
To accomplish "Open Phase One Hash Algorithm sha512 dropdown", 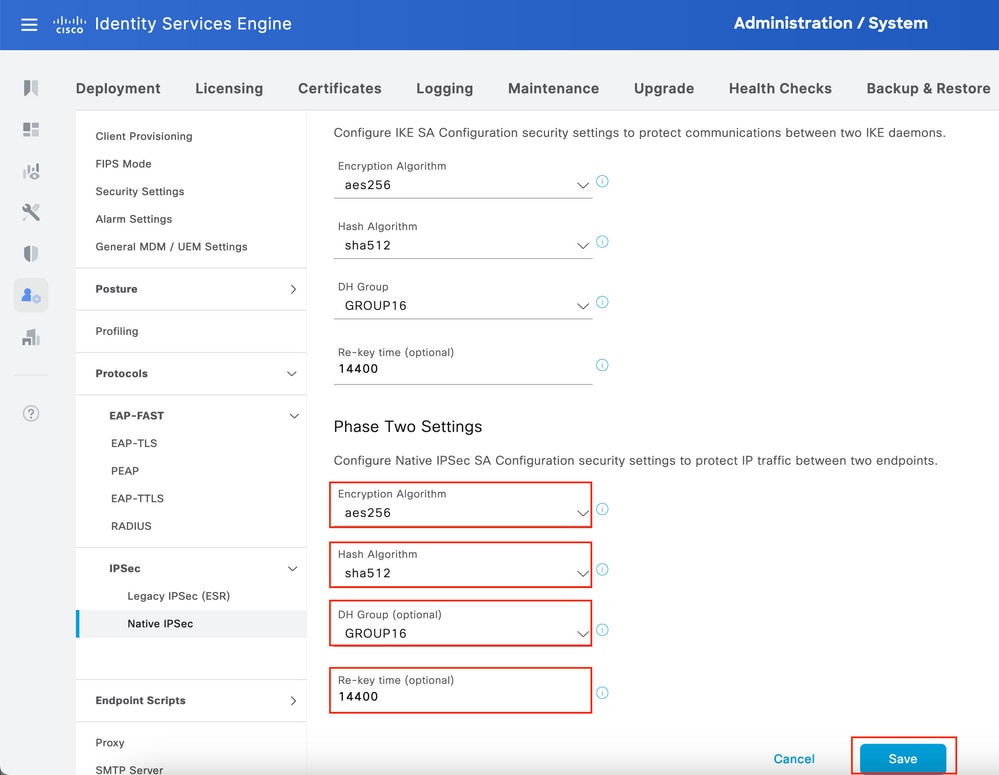I will (461, 245).
